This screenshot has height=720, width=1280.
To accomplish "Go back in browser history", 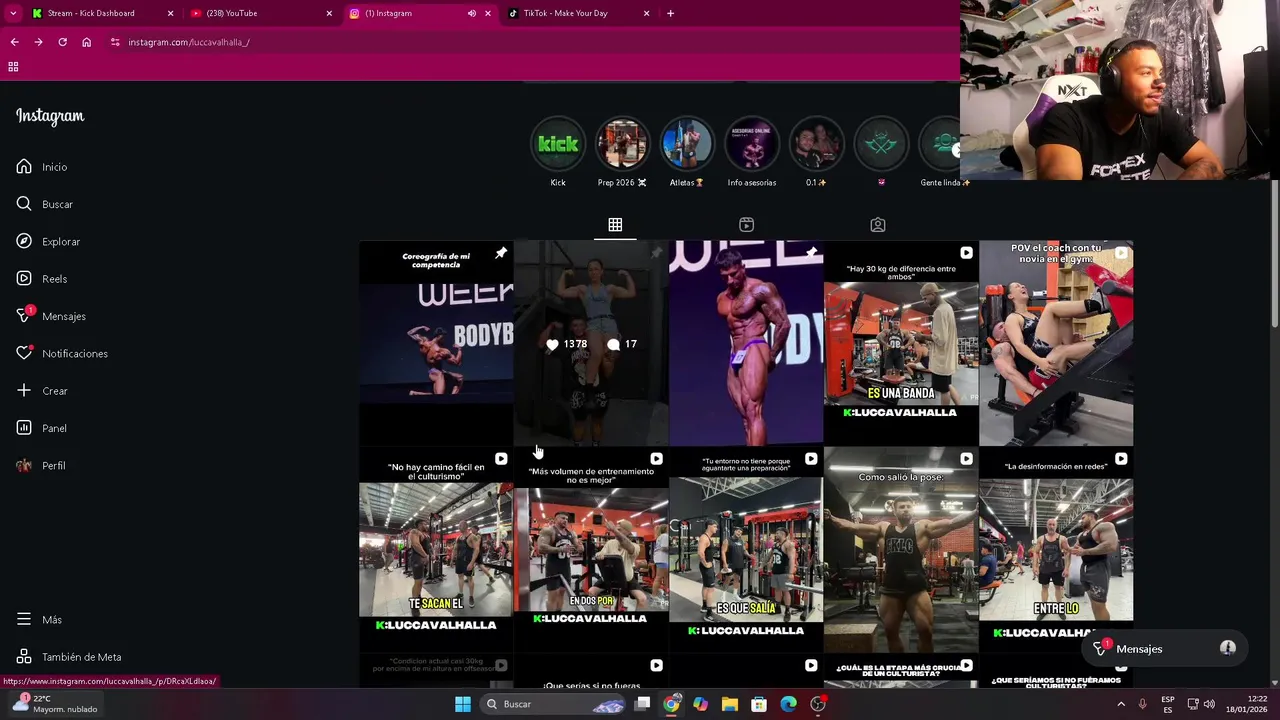I will click(x=14, y=42).
